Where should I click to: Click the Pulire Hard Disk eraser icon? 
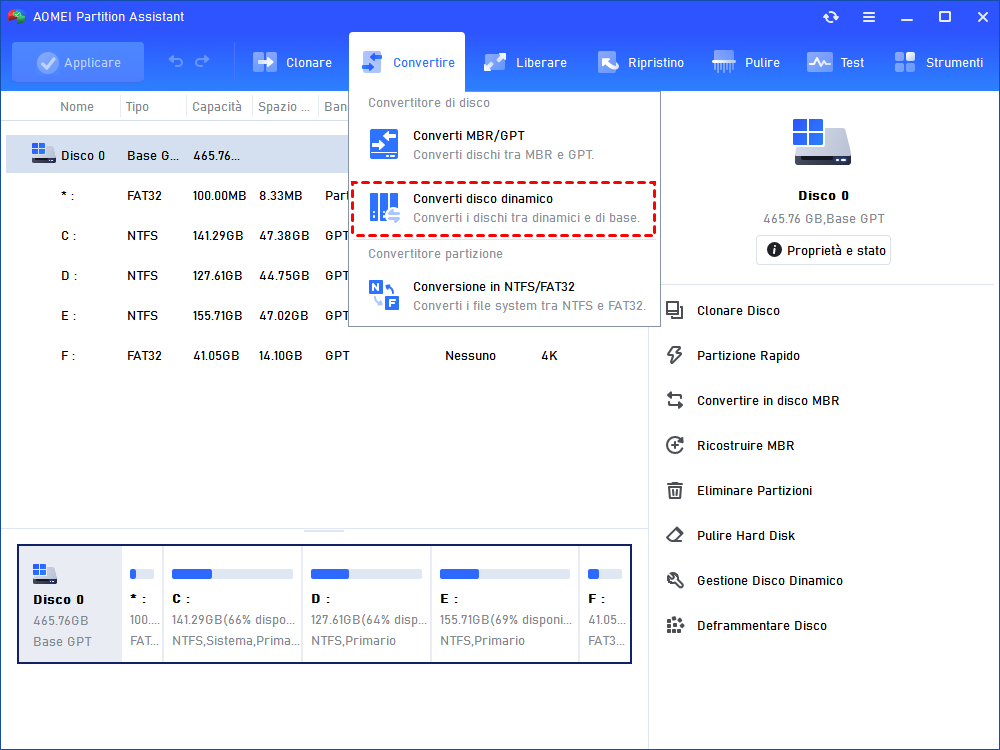[x=675, y=535]
